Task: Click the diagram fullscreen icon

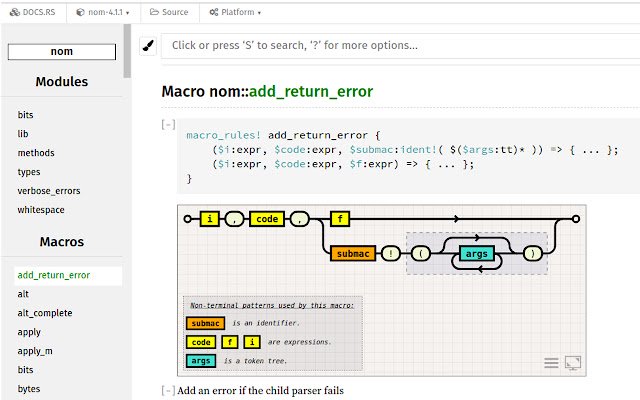Action: pyautogui.click(x=573, y=362)
